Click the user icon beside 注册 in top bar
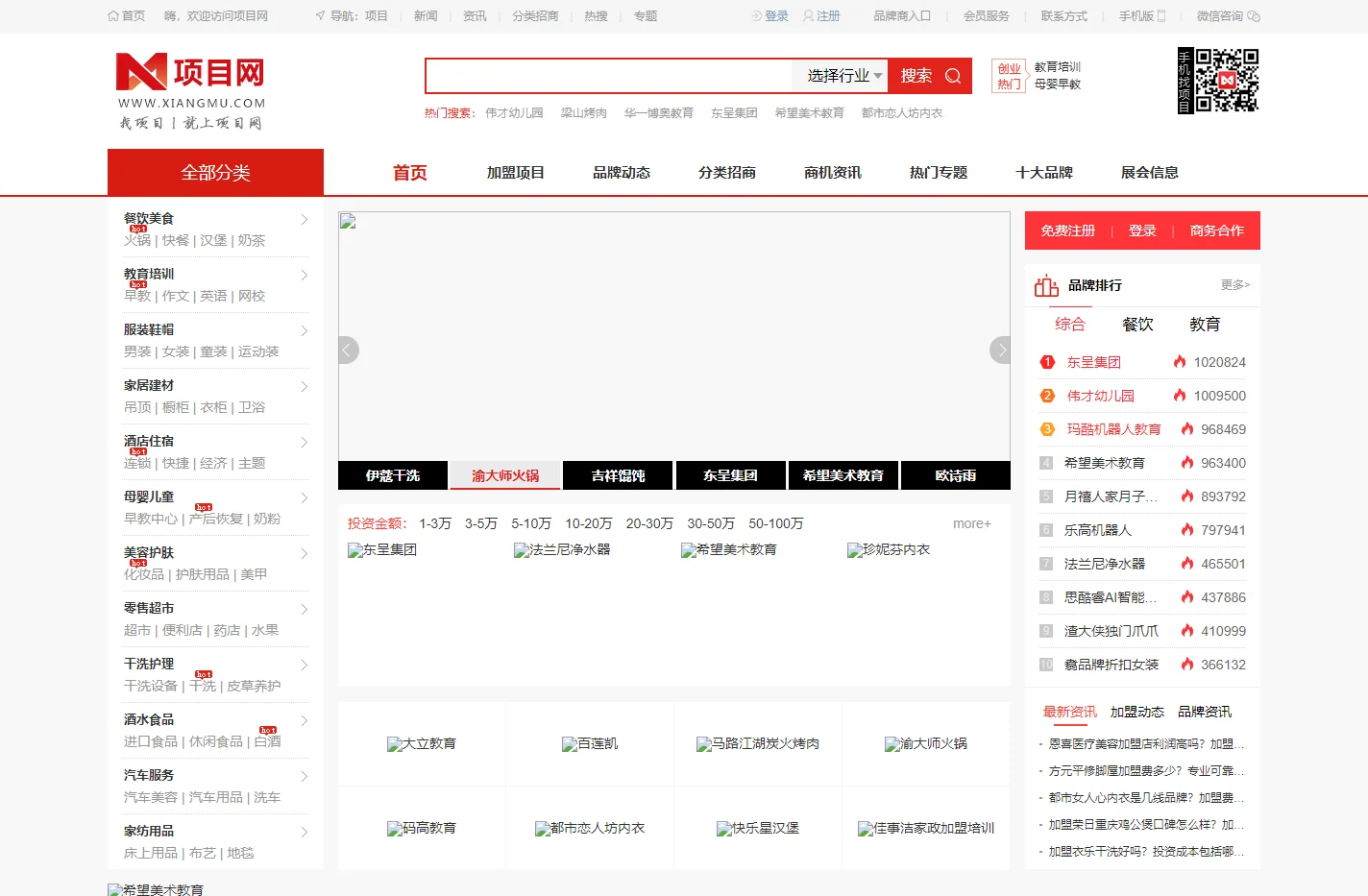The image size is (1368, 896). pos(809,16)
